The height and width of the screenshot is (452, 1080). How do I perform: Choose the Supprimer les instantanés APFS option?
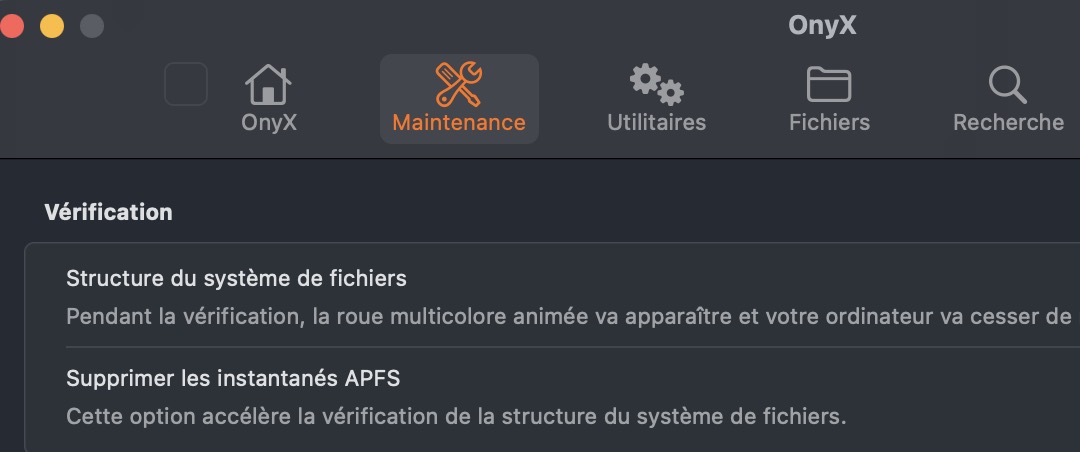click(x=233, y=378)
